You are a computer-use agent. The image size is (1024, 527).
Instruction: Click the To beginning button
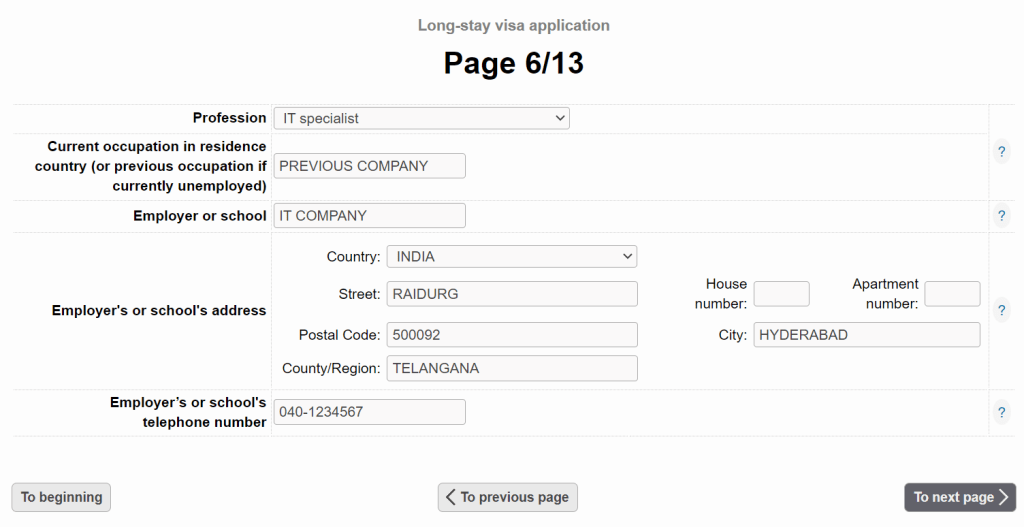[x=61, y=497]
